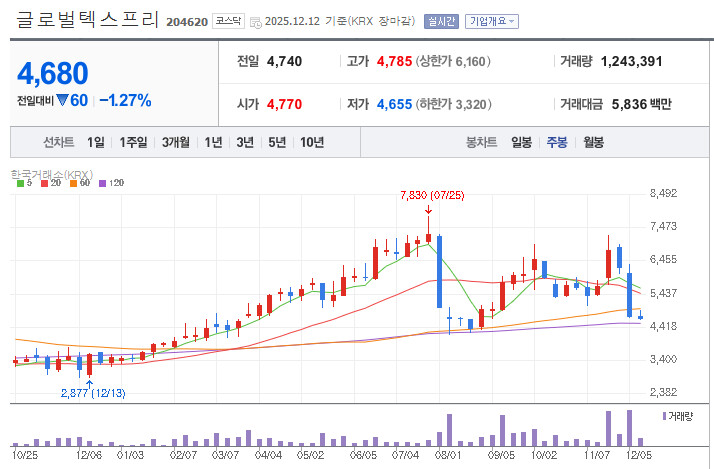Click the 봉차트 label

(x=481, y=143)
